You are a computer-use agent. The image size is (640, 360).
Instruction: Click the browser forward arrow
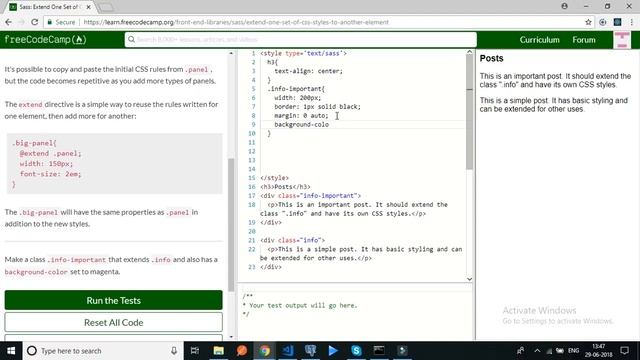(21, 22)
